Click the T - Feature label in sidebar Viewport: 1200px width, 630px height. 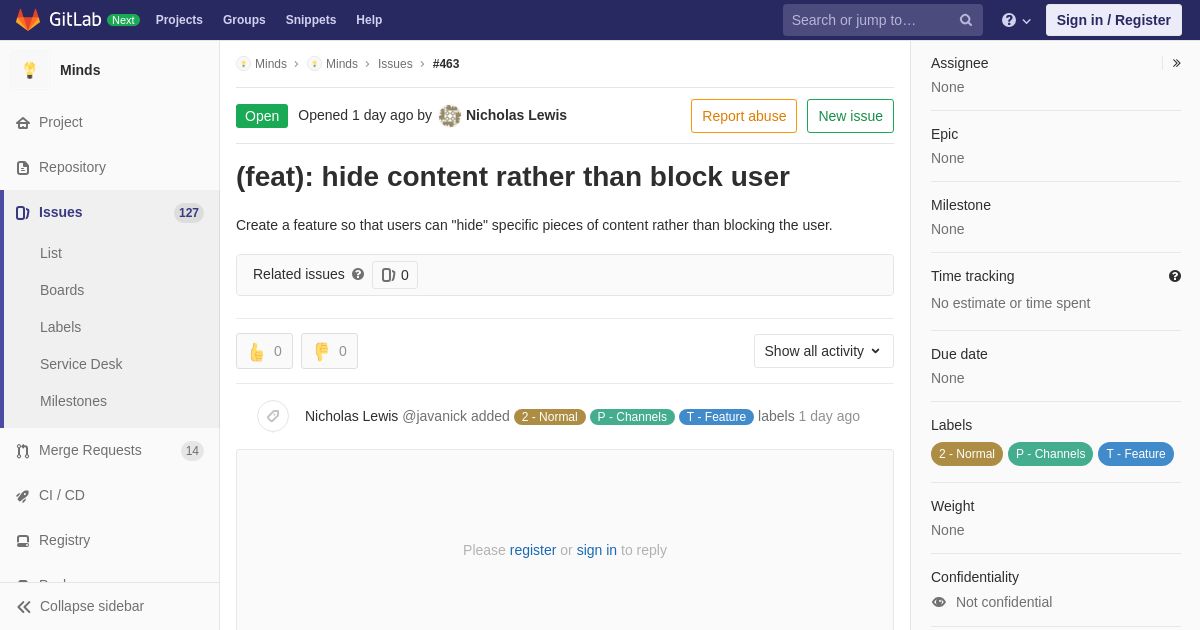[x=1136, y=454]
